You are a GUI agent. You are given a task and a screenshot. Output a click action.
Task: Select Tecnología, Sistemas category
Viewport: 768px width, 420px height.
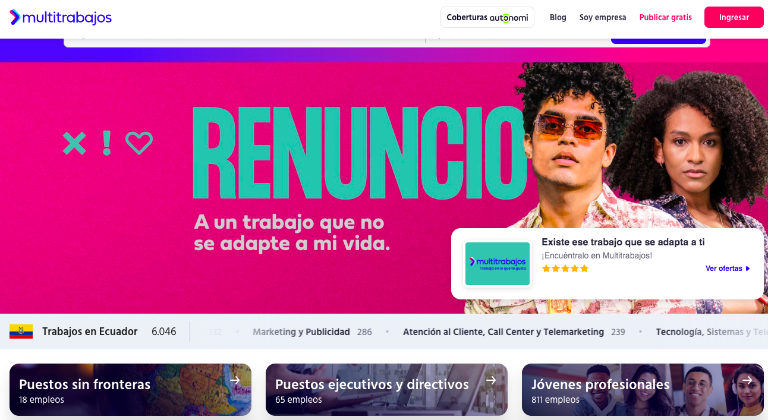point(712,332)
